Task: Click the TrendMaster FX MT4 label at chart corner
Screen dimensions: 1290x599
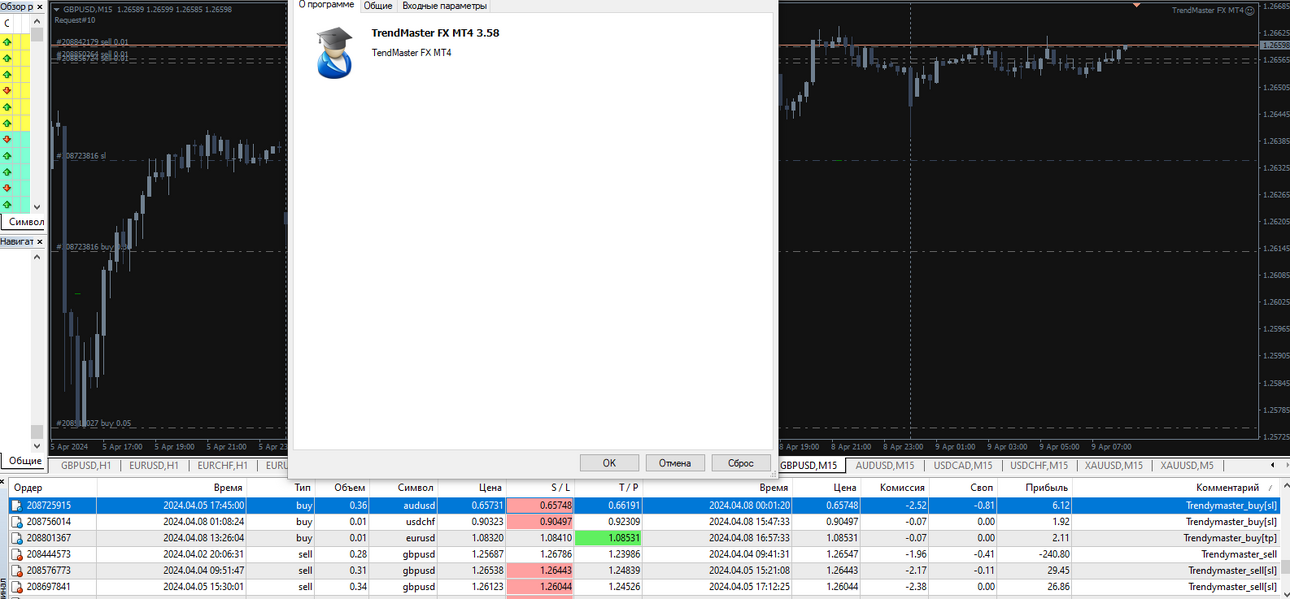Action: pos(1208,10)
